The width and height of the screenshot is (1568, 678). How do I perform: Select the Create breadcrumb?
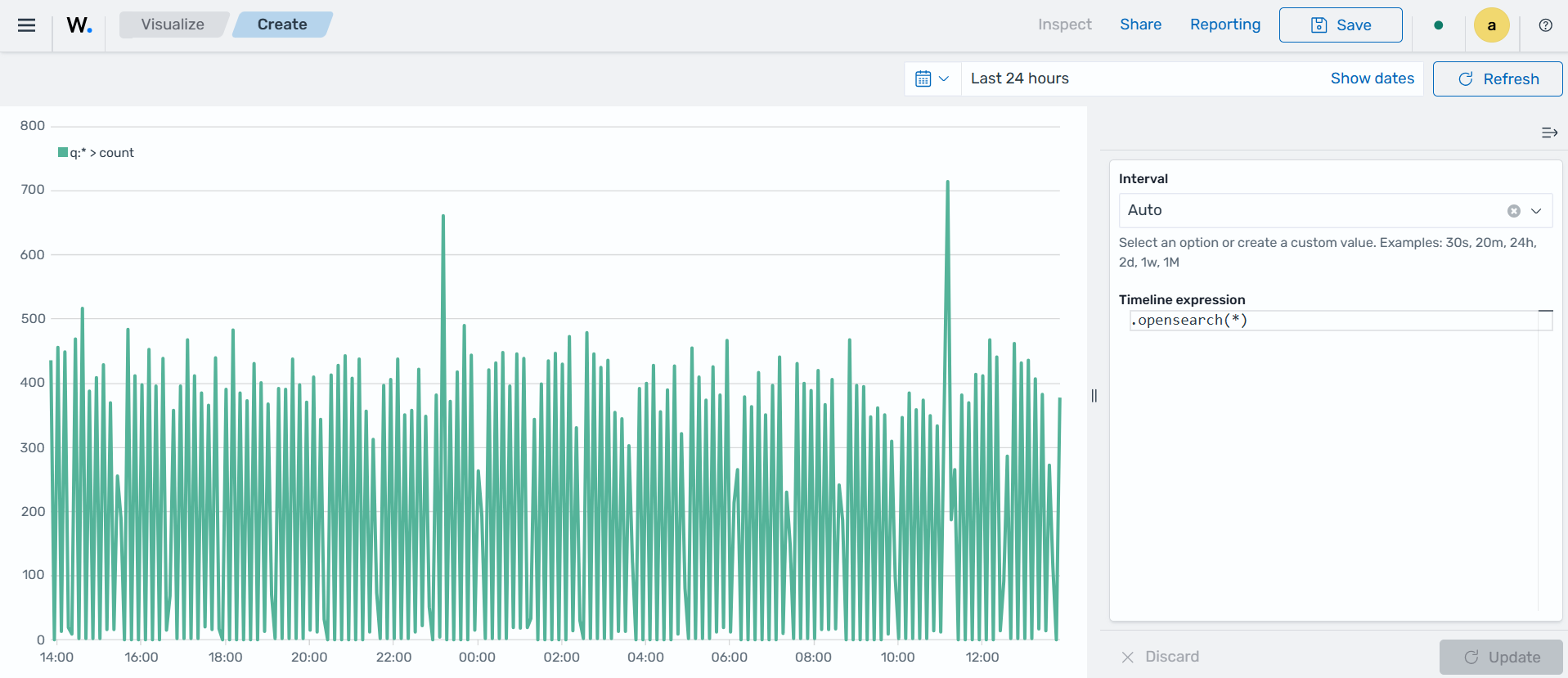[282, 25]
